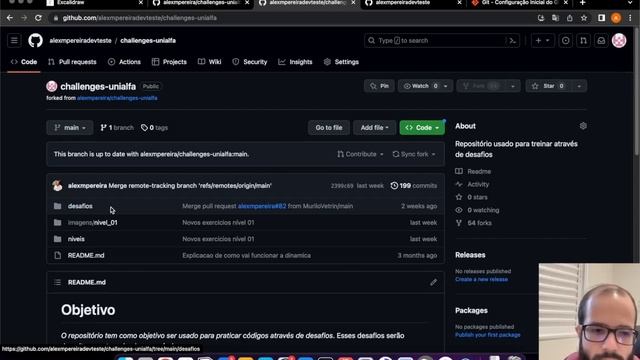Open the alexmpereiradevteste owner breadcrumb
Screen dimensions: 640x360
pos(80,40)
